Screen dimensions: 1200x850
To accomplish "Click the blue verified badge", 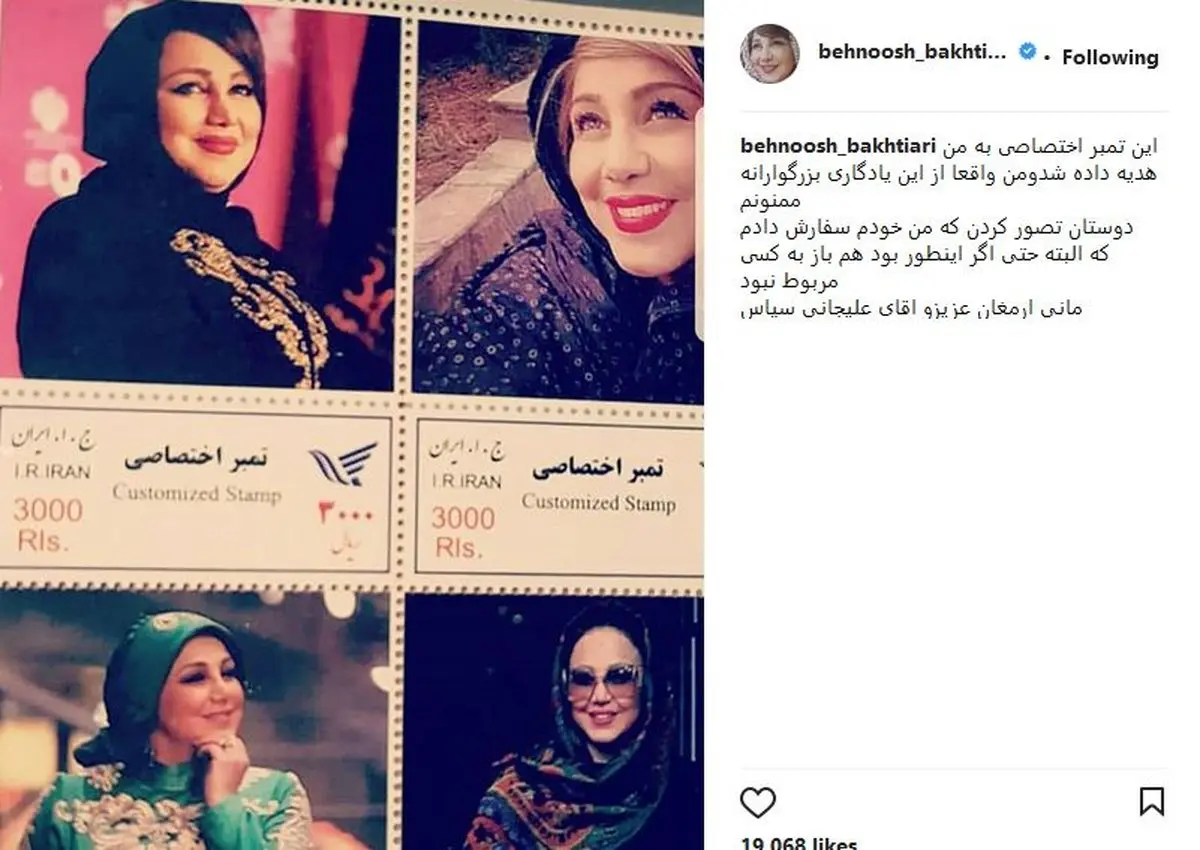I will [1026, 52].
